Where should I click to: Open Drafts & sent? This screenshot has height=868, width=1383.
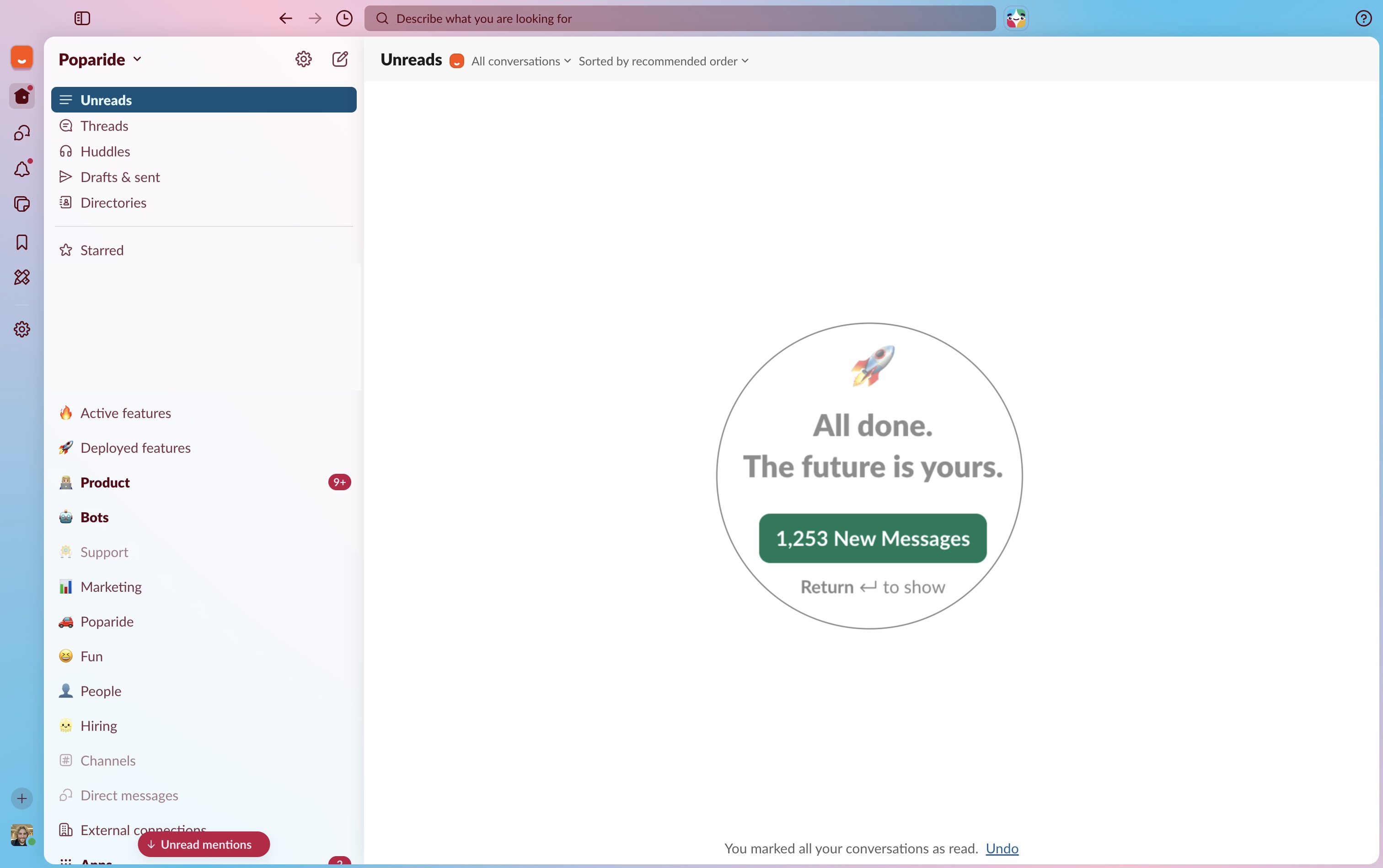[x=120, y=177]
